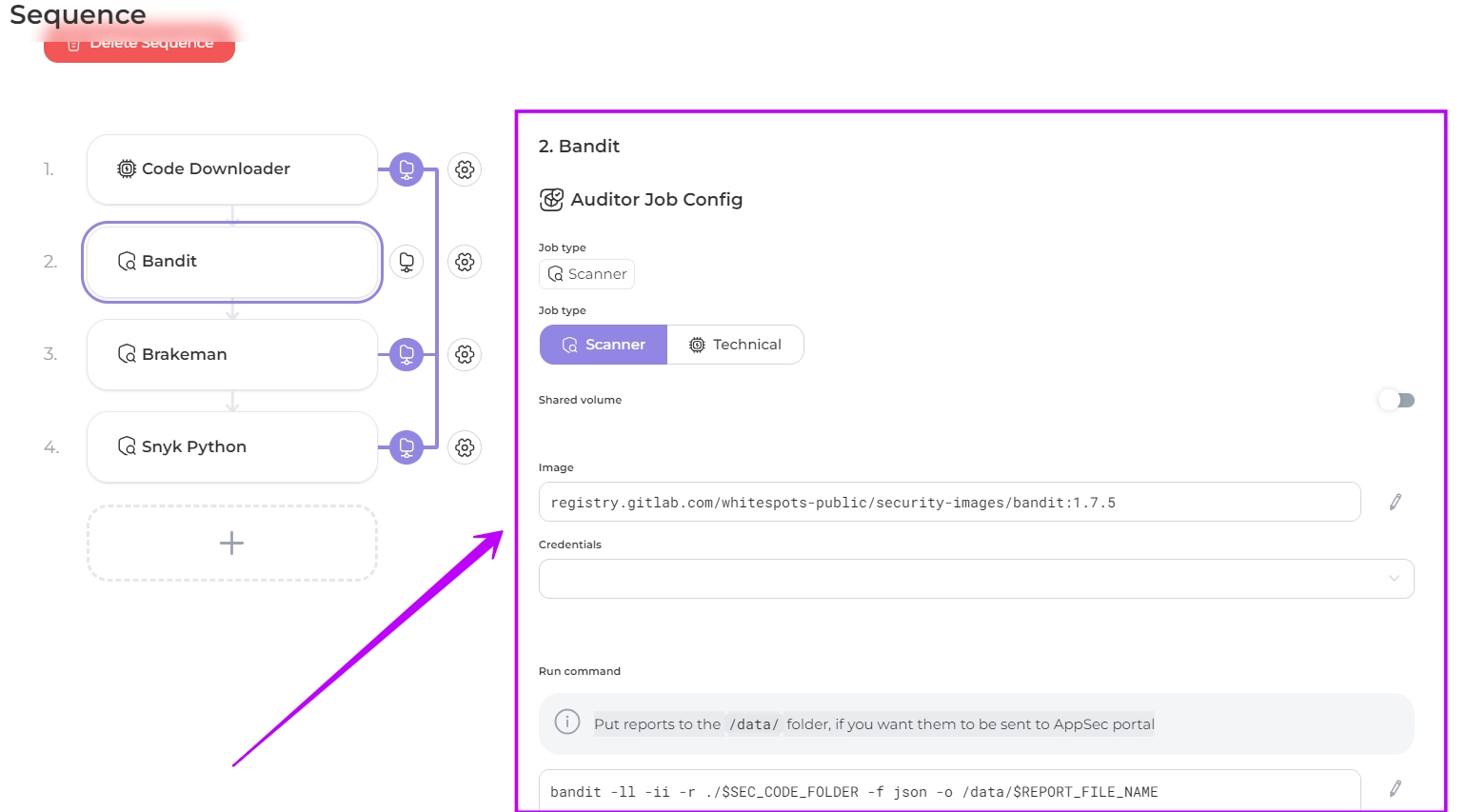Open settings gear for Bandit step
This screenshot has width=1467, height=812.
(465, 262)
